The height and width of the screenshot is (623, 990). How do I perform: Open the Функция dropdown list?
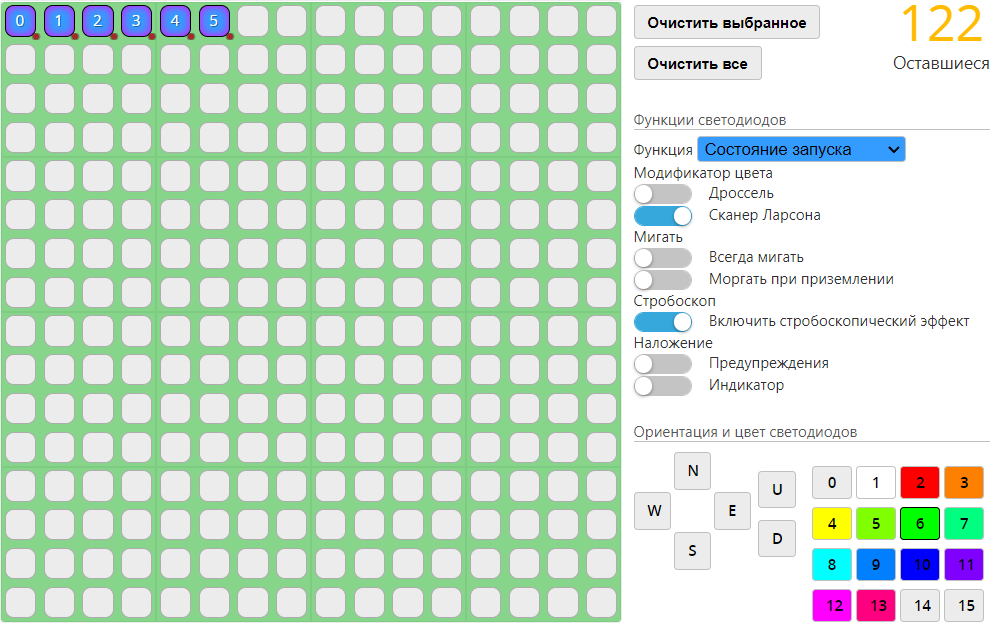pos(800,150)
